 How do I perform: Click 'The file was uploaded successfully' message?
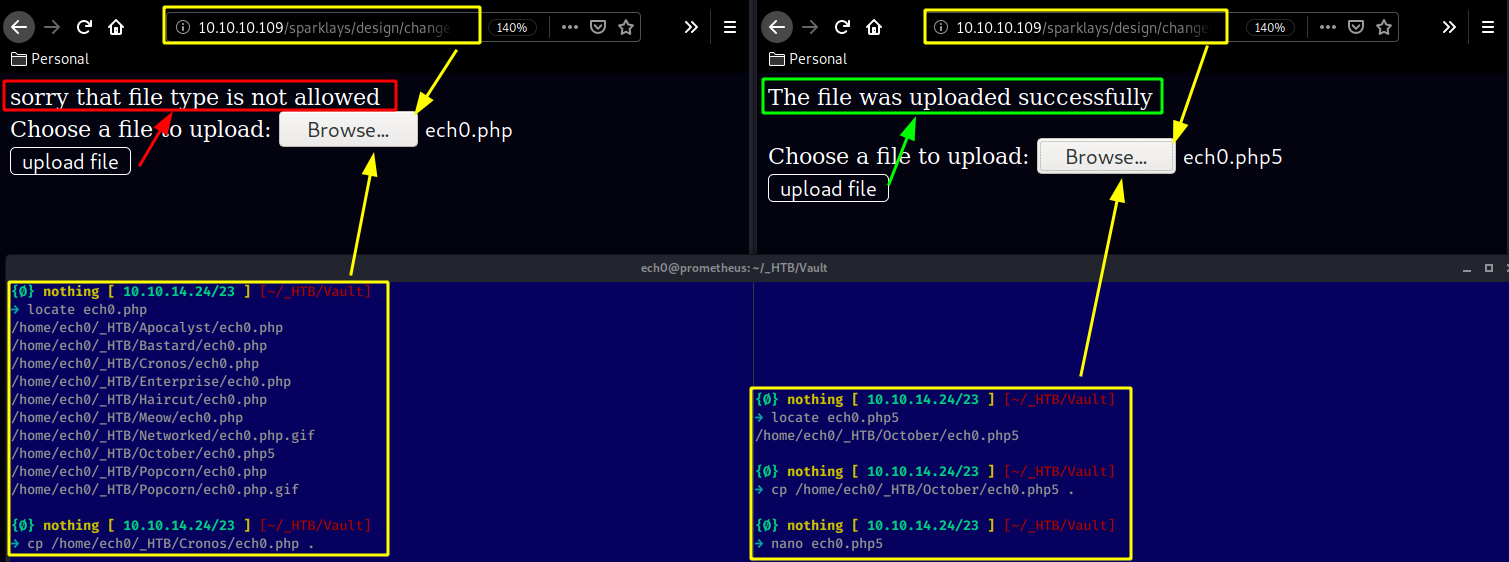(x=960, y=97)
